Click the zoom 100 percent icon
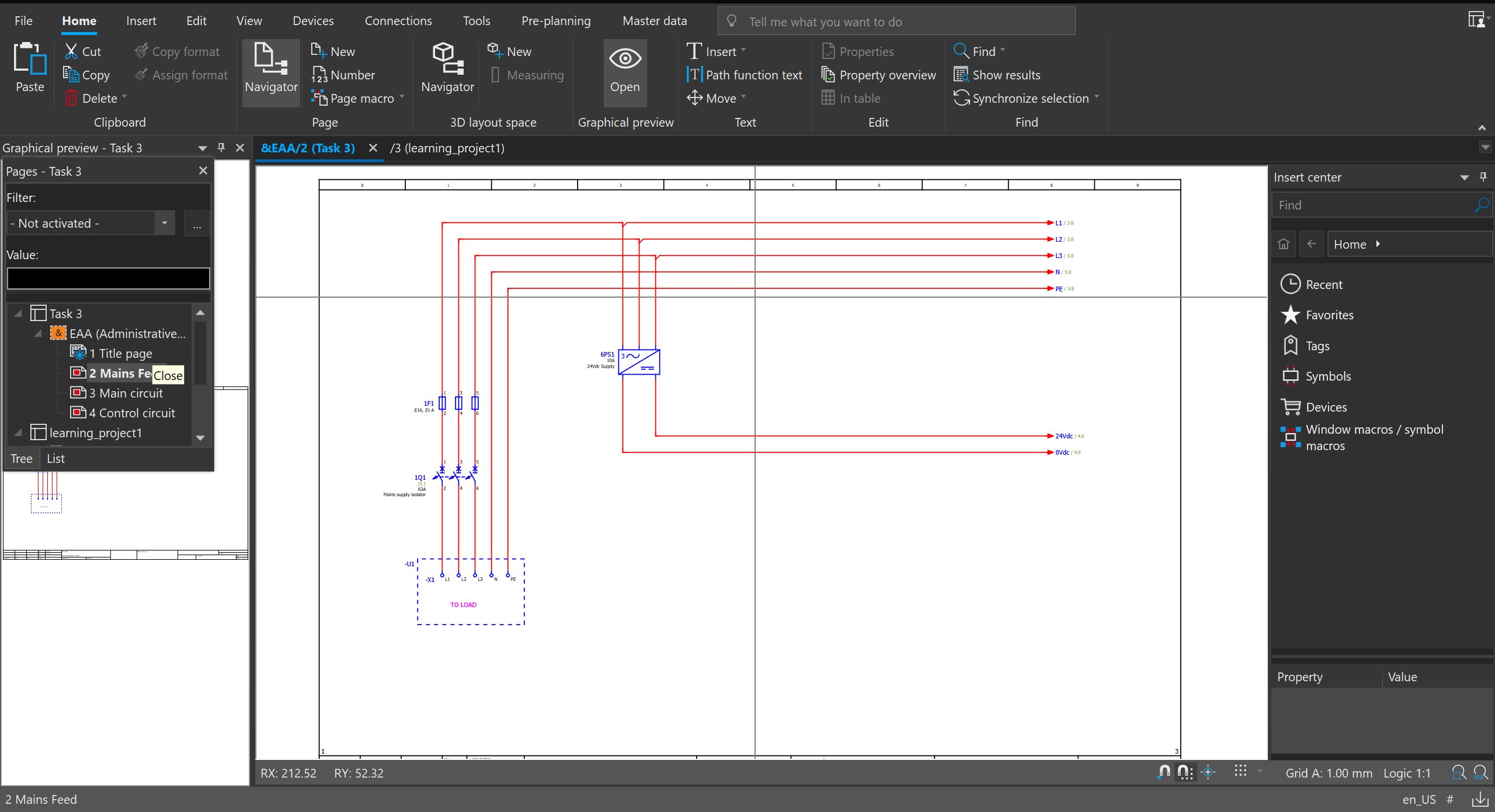Screen dimensions: 1495x812 (x=1480, y=773)
